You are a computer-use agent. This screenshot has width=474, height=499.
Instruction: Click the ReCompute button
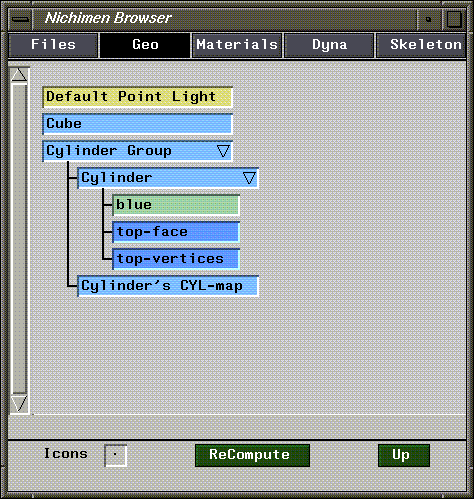coord(252,455)
